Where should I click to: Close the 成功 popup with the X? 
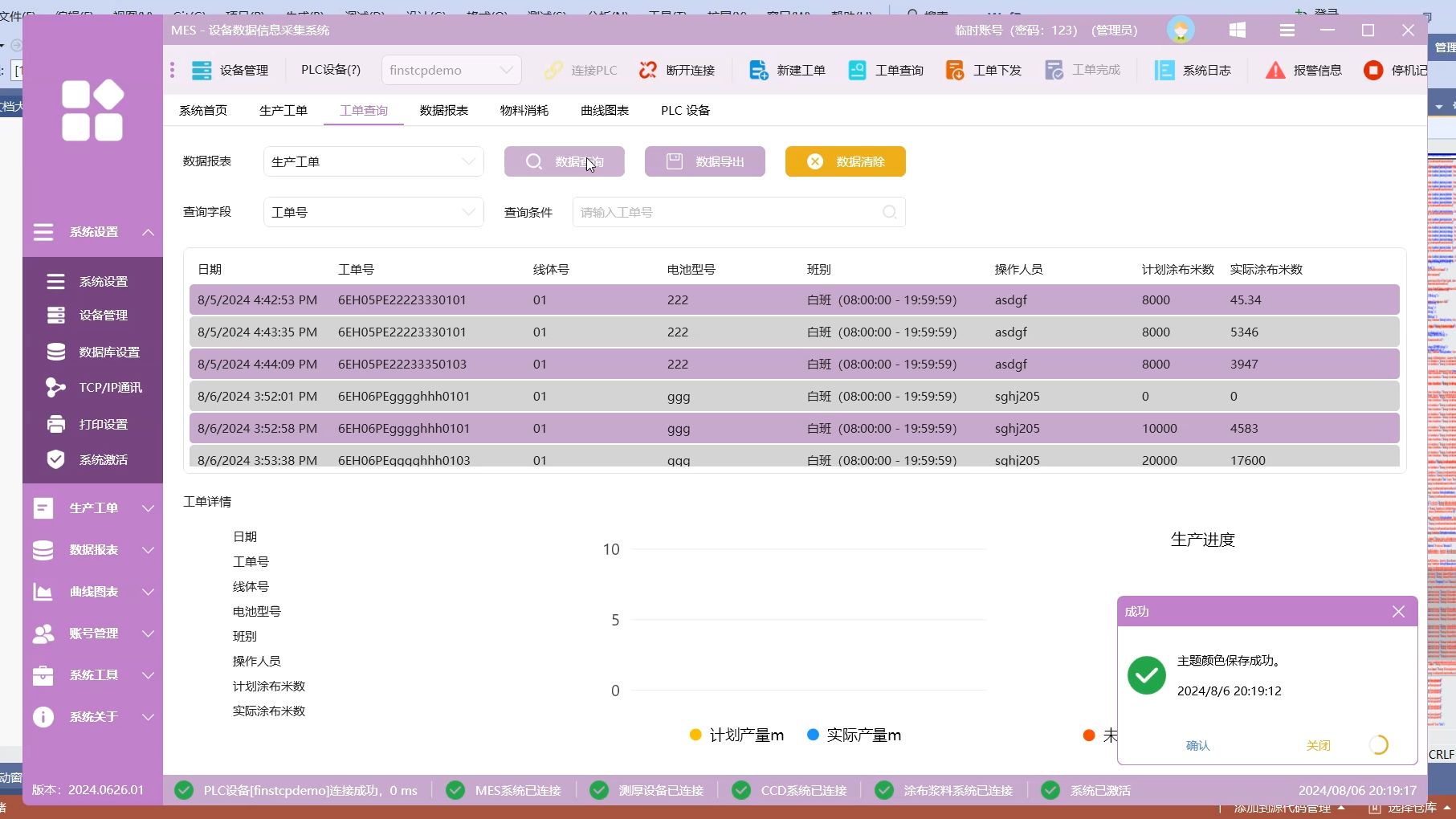1398,612
